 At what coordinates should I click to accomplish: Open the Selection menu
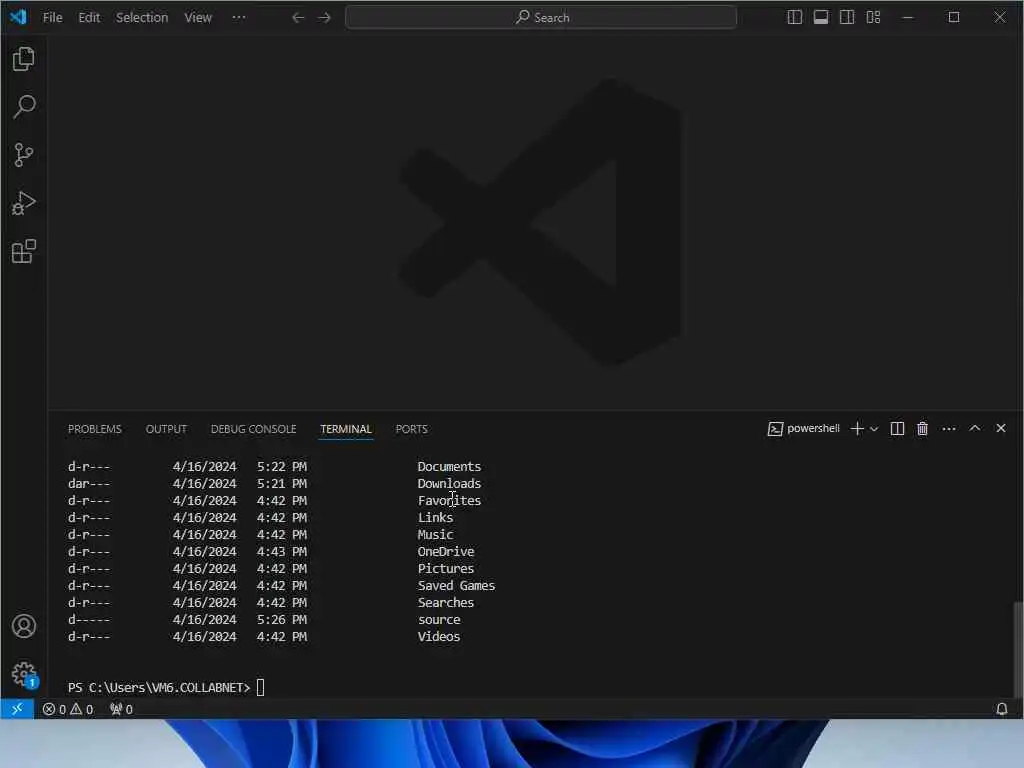pyautogui.click(x=142, y=18)
